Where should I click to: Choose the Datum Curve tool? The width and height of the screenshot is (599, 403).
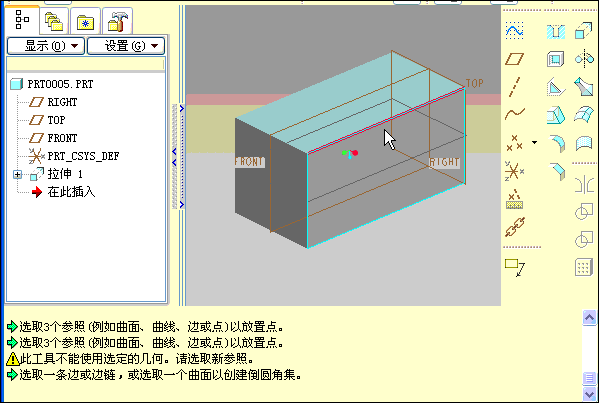(515, 113)
